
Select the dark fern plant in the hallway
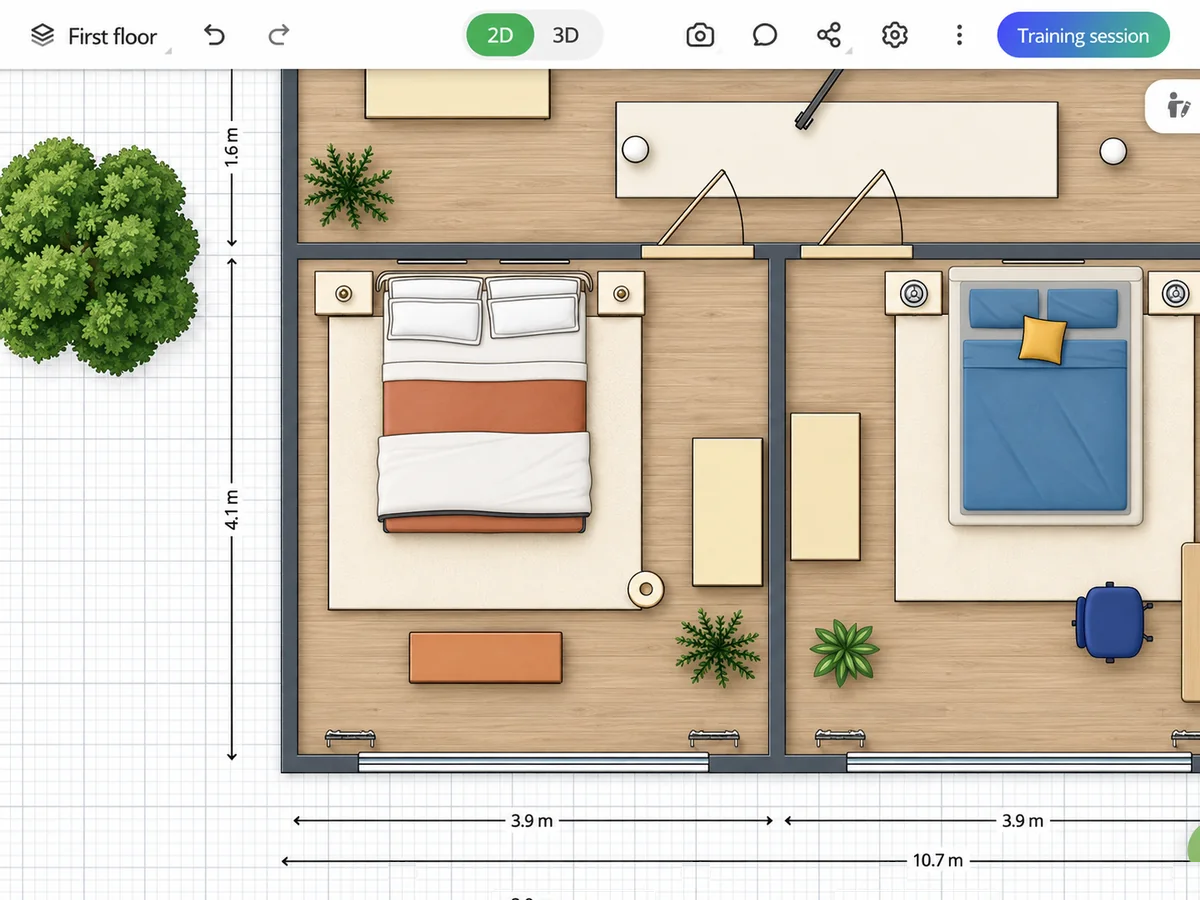click(347, 186)
